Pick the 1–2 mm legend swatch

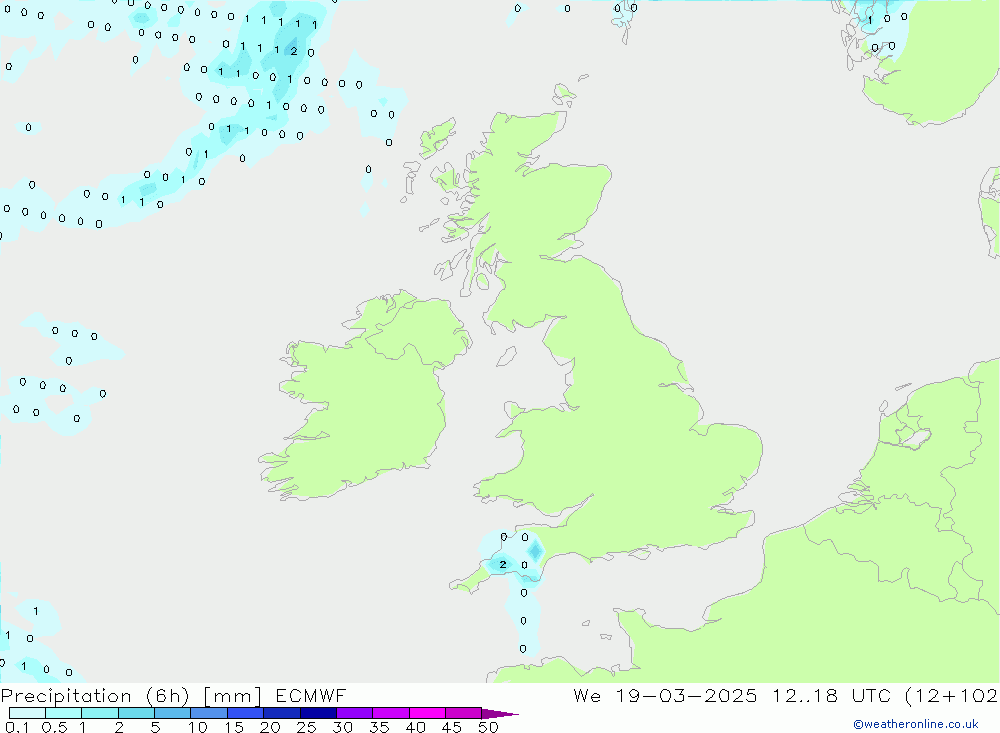(x=100, y=713)
